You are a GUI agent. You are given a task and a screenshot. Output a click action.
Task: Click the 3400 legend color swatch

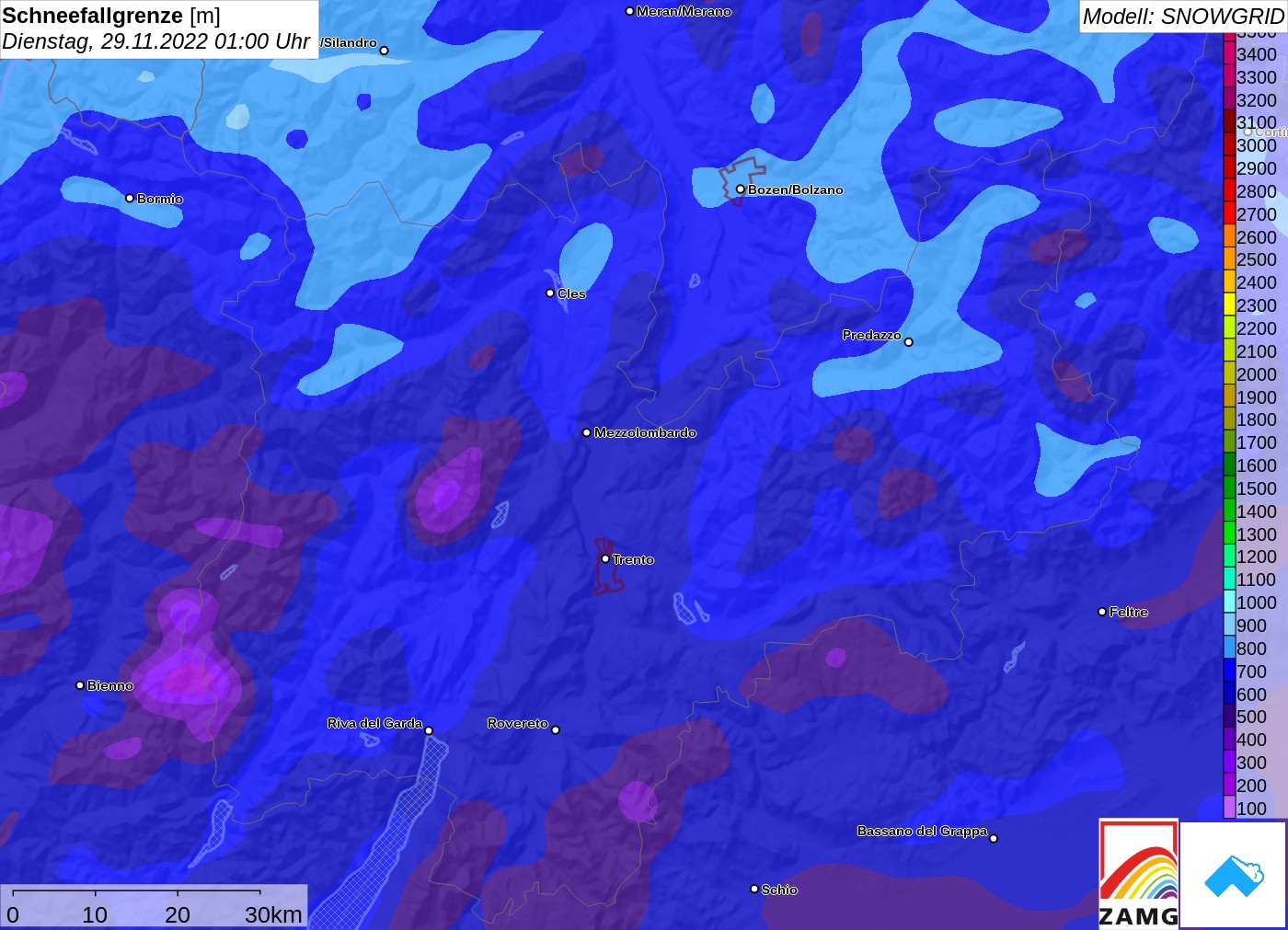pyautogui.click(x=1229, y=54)
